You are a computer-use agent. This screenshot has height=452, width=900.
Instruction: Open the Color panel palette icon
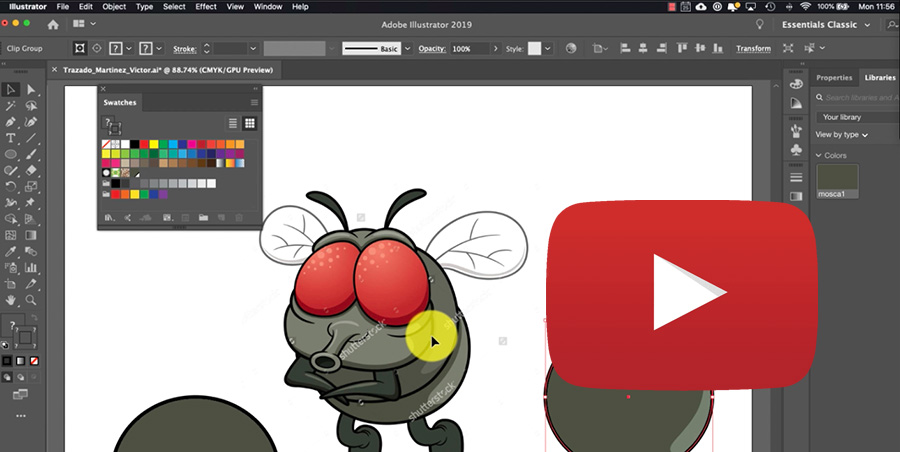click(x=796, y=84)
